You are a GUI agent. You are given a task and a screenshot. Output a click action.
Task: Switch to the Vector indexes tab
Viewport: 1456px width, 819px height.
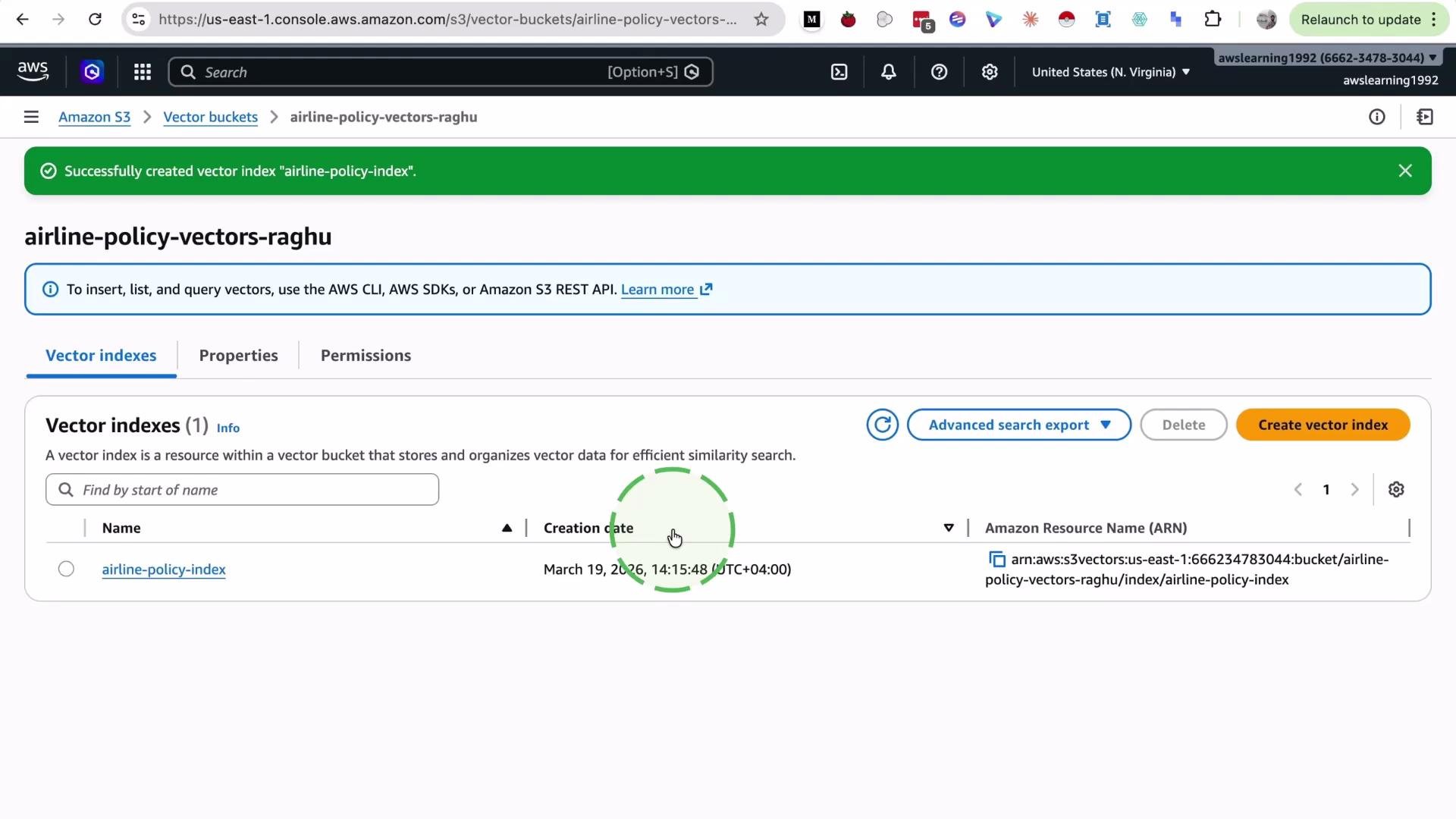pos(101,356)
